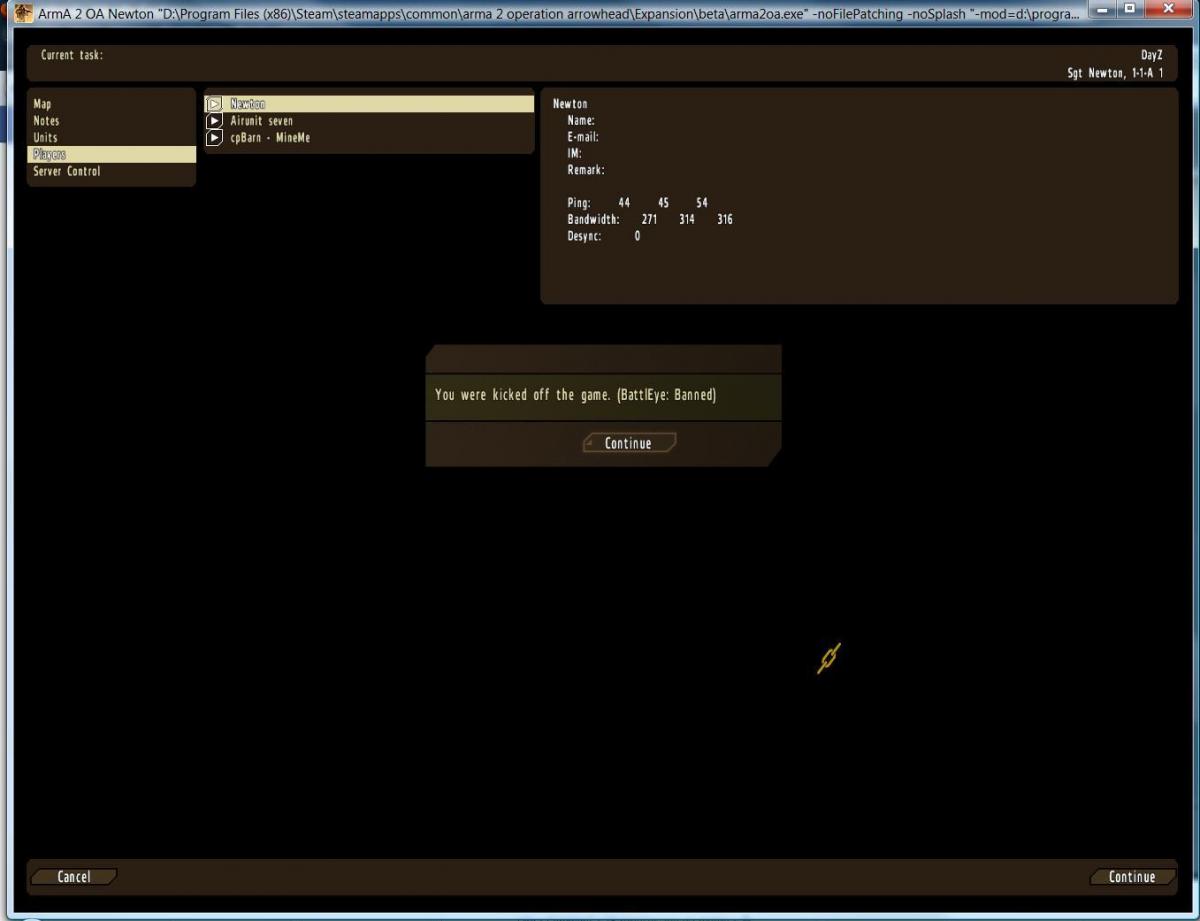Click the player icon beside Newton
This screenshot has width=1200, height=921.
[x=213, y=104]
